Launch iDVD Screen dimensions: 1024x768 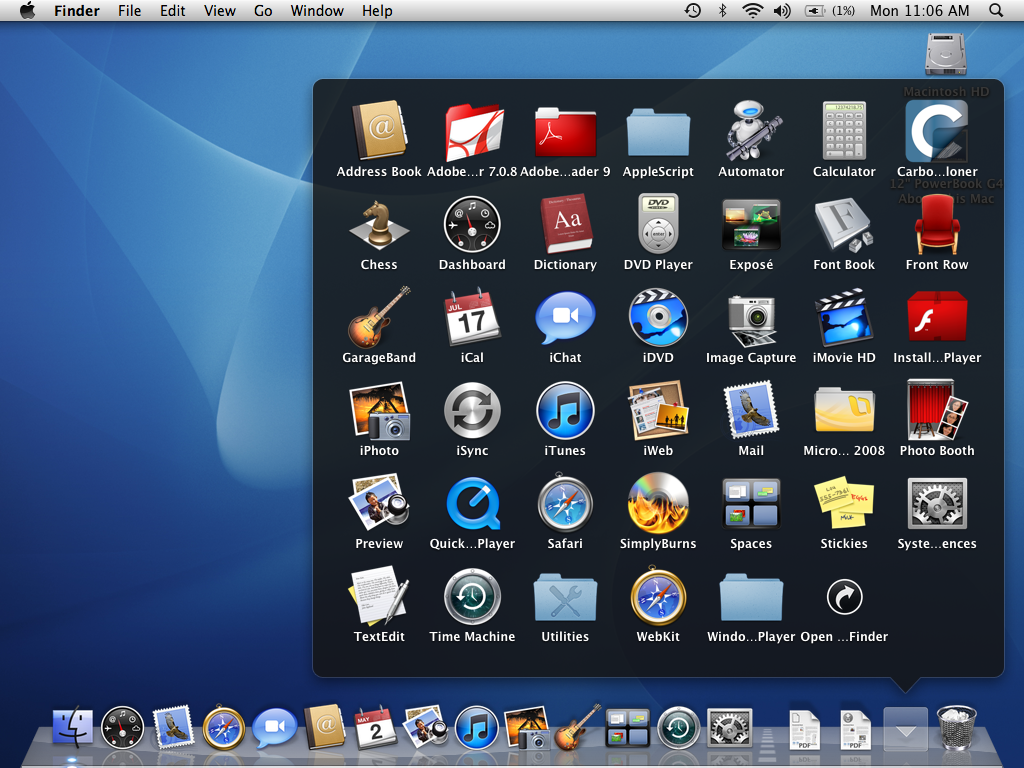click(658, 317)
